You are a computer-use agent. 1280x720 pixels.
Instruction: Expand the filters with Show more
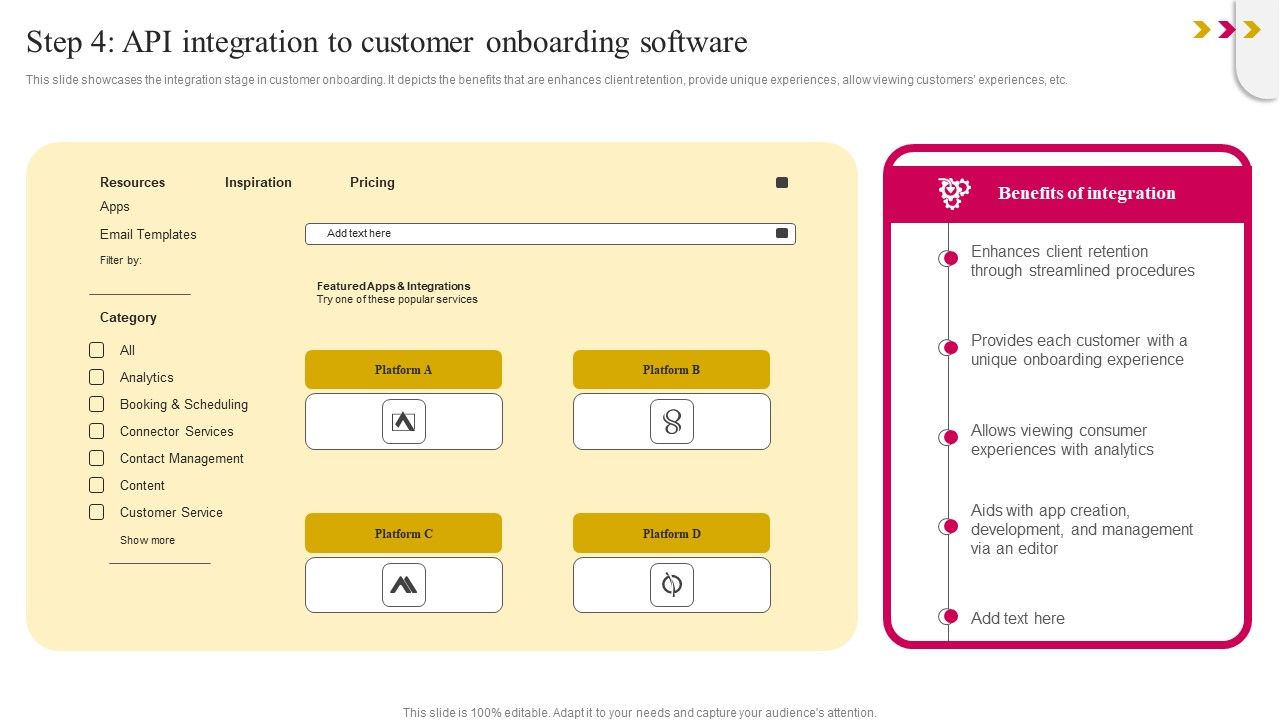(x=147, y=540)
